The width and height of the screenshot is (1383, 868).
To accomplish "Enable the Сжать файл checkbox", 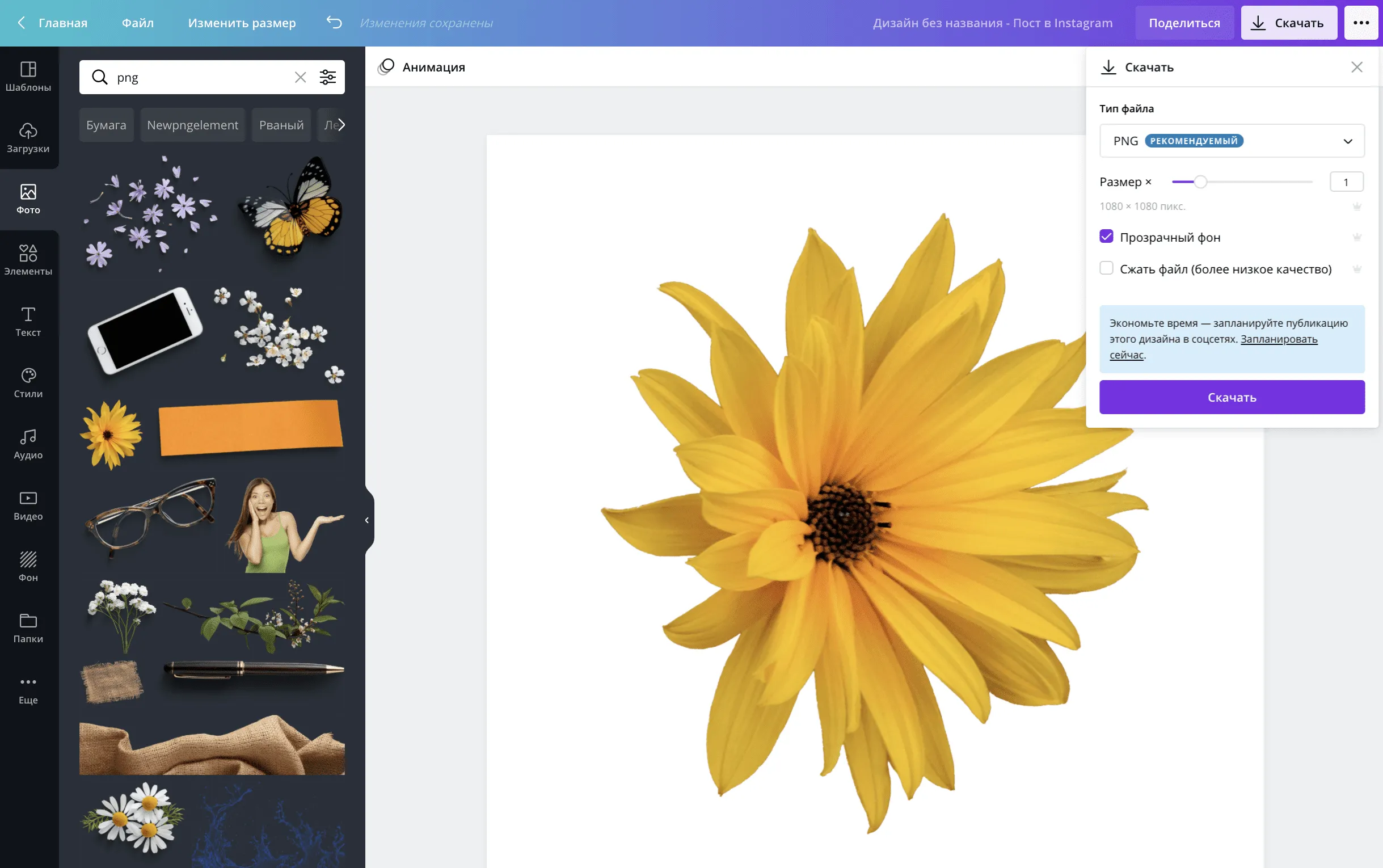I will coord(1106,268).
